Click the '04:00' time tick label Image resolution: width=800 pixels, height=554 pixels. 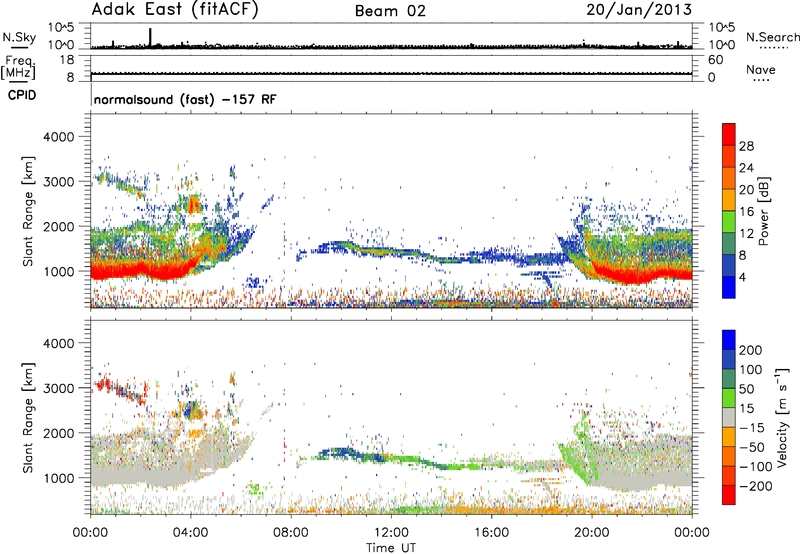pyautogui.click(x=190, y=533)
